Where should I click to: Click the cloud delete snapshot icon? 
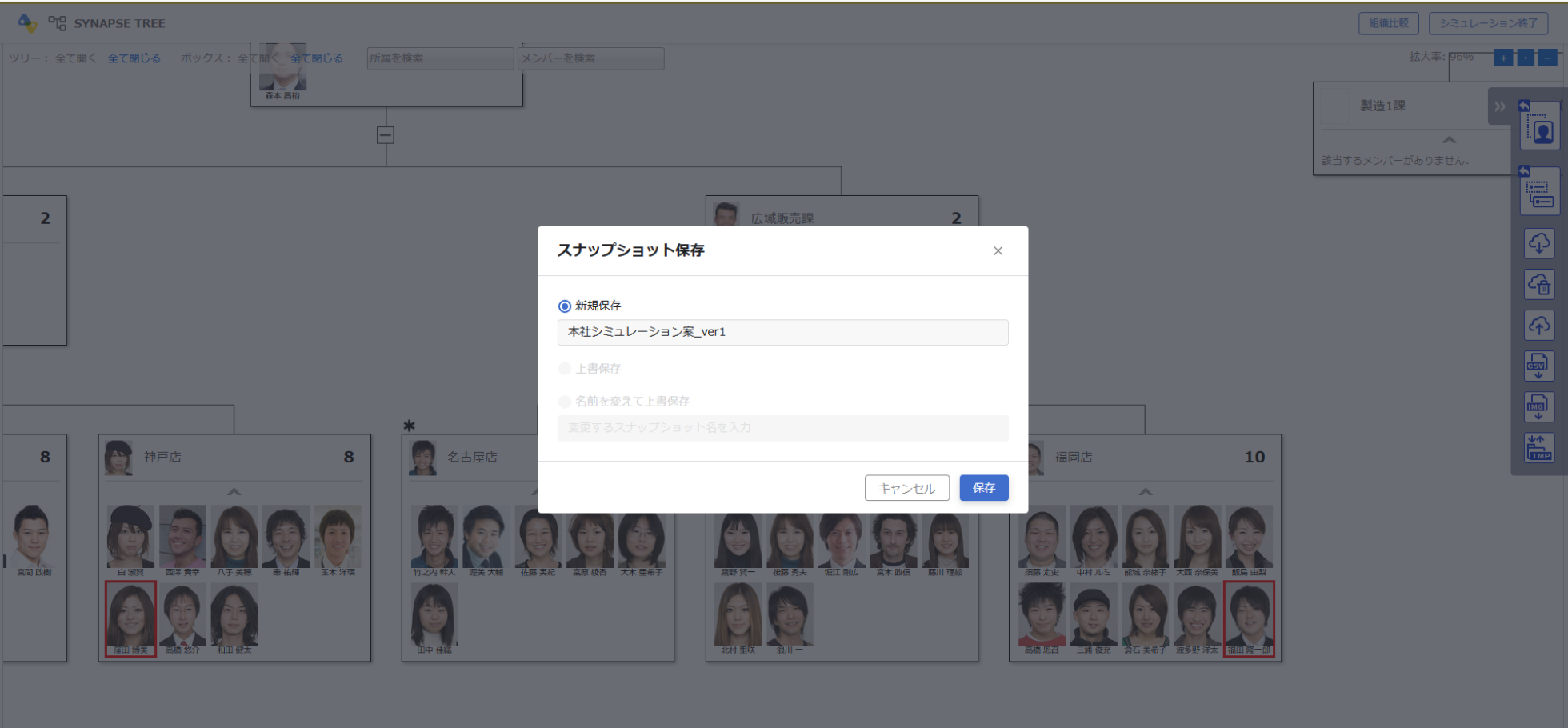tap(1539, 284)
